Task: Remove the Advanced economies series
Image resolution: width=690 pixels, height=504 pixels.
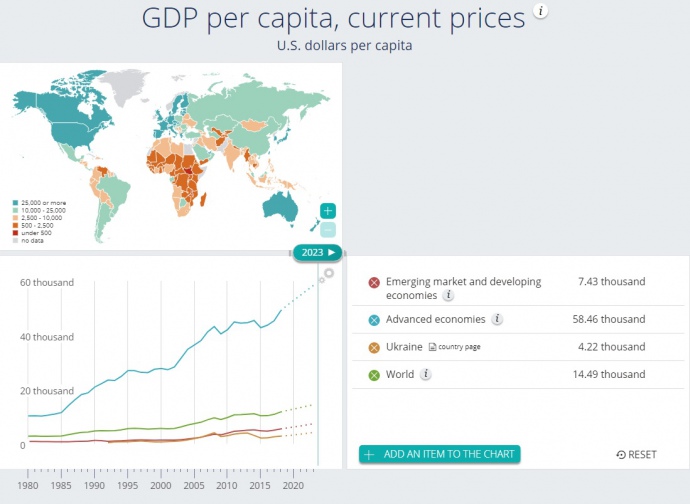Action: (374, 320)
